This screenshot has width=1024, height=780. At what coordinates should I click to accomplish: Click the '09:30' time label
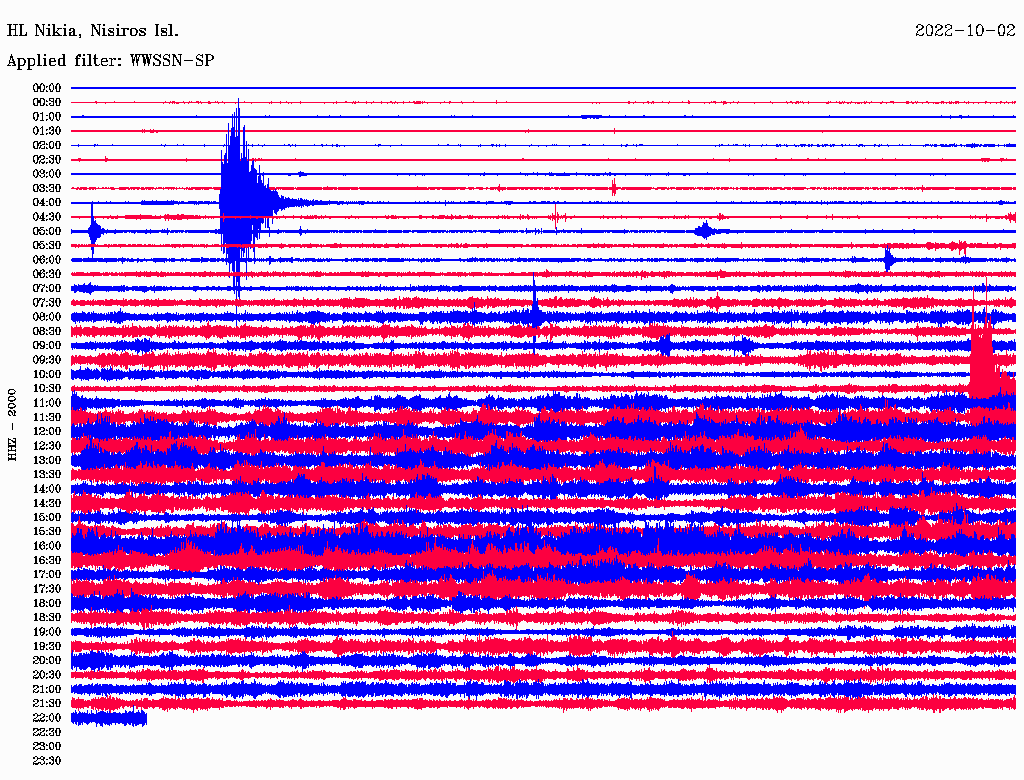(46, 360)
